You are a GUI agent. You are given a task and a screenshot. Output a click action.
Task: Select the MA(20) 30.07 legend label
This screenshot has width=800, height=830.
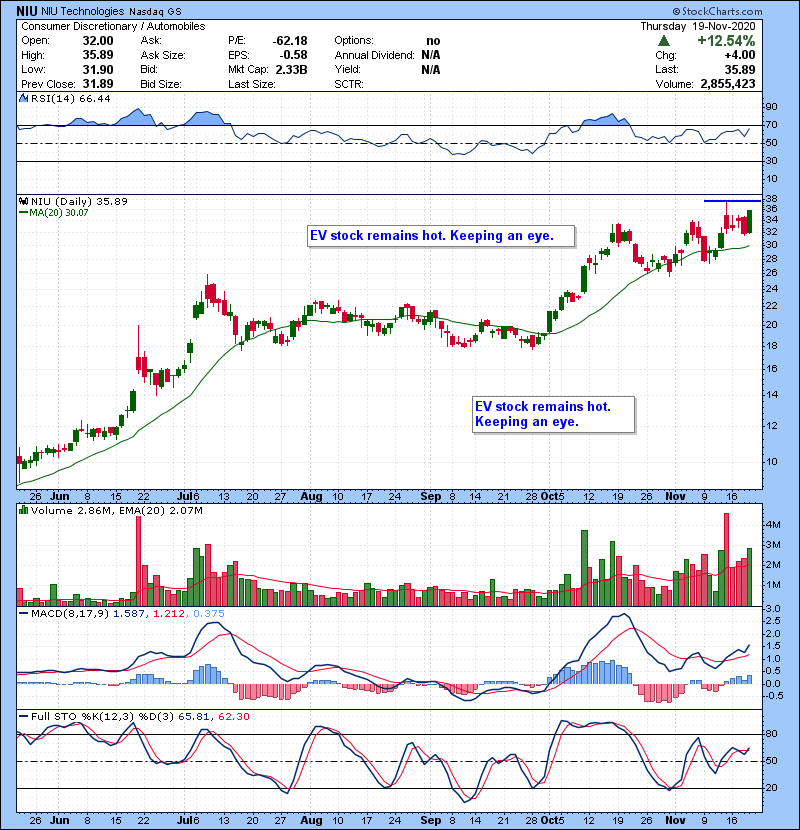pos(58,213)
